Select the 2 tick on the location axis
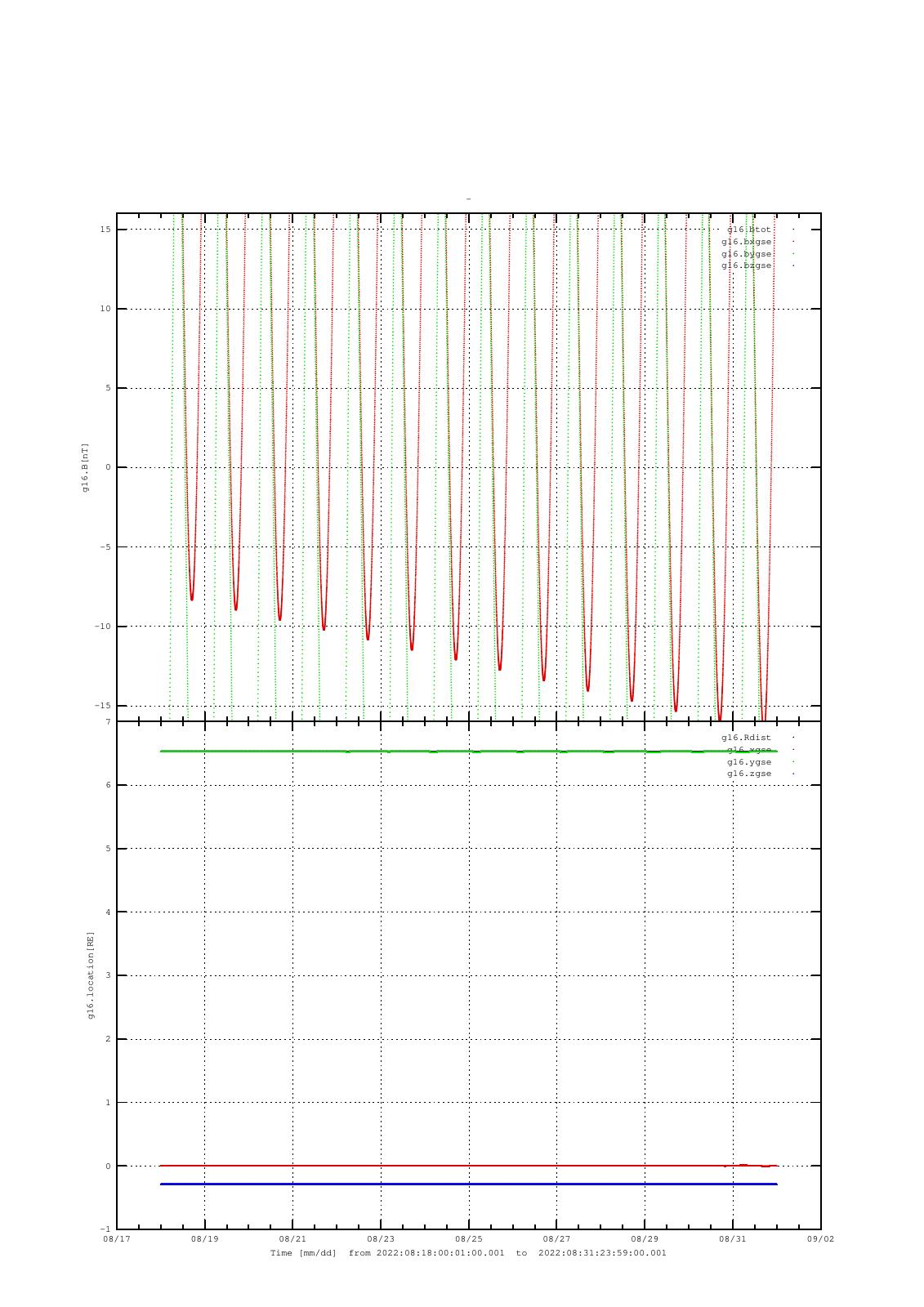Image resolution: width=924 pixels, height=1307 pixels. coord(108,1039)
